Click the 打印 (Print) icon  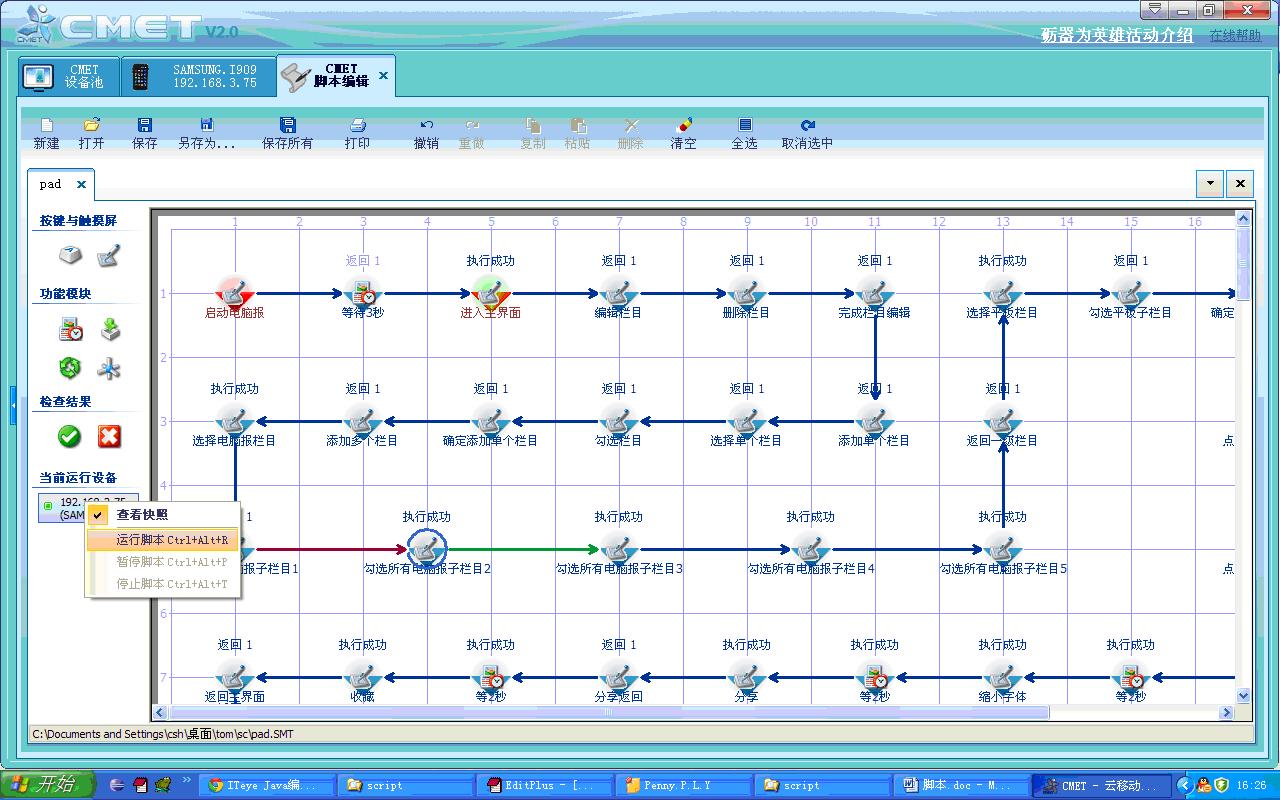[358, 125]
